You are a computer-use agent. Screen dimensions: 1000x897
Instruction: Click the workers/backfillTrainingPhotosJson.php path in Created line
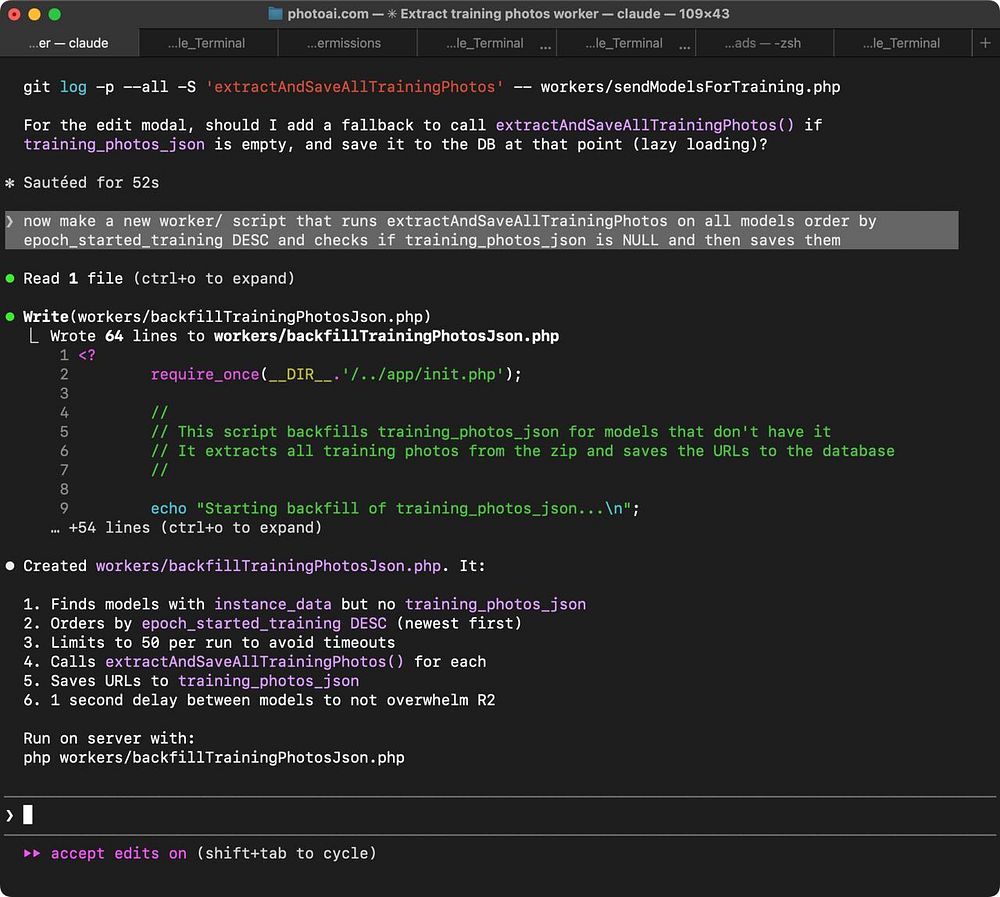[268, 566]
